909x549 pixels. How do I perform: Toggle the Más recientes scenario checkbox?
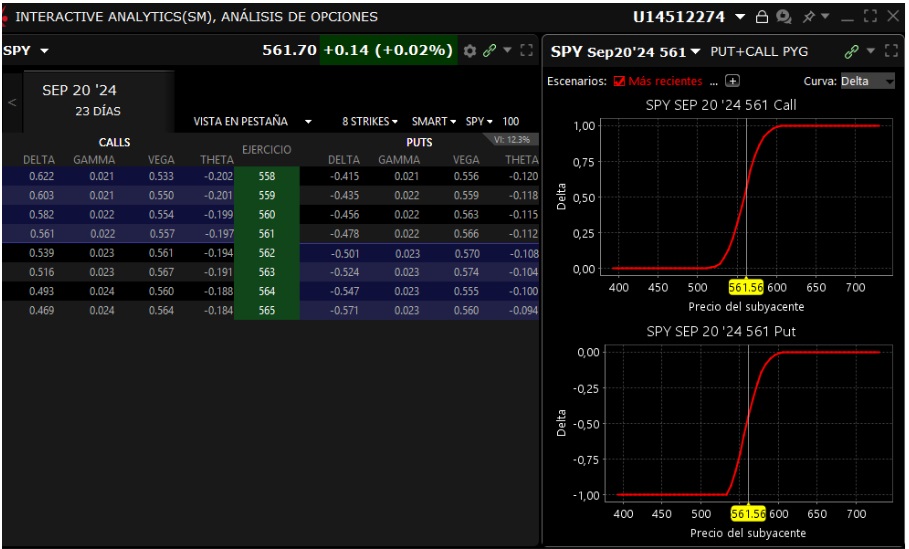tap(619, 81)
